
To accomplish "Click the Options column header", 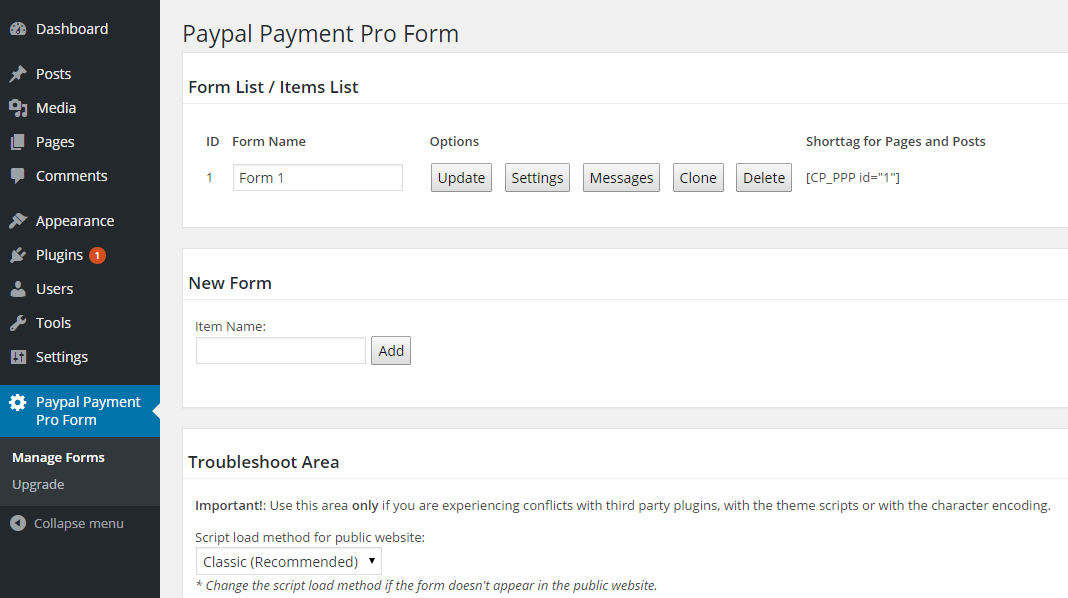I will [x=454, y=142].
